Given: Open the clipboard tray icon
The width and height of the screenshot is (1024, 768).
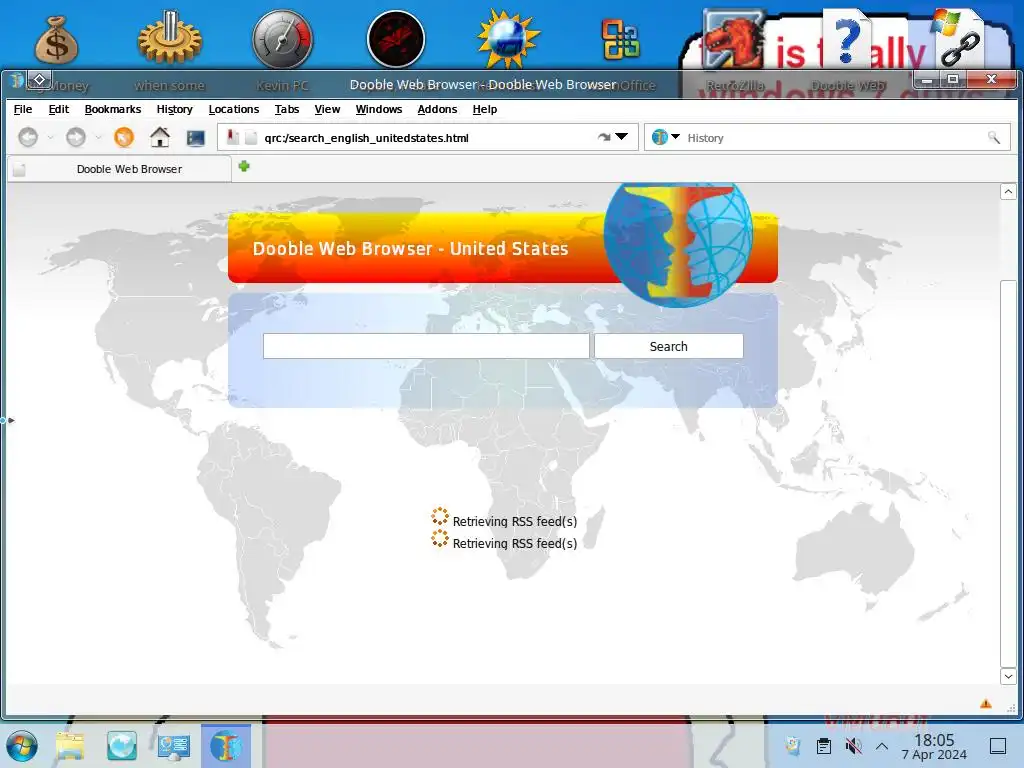Looking at the screenshot, I should pyautogui.click(x=824, y=746).
